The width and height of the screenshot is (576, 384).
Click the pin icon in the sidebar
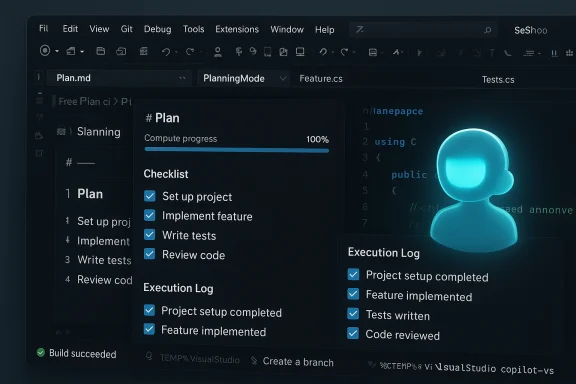[x=40, y=118]
